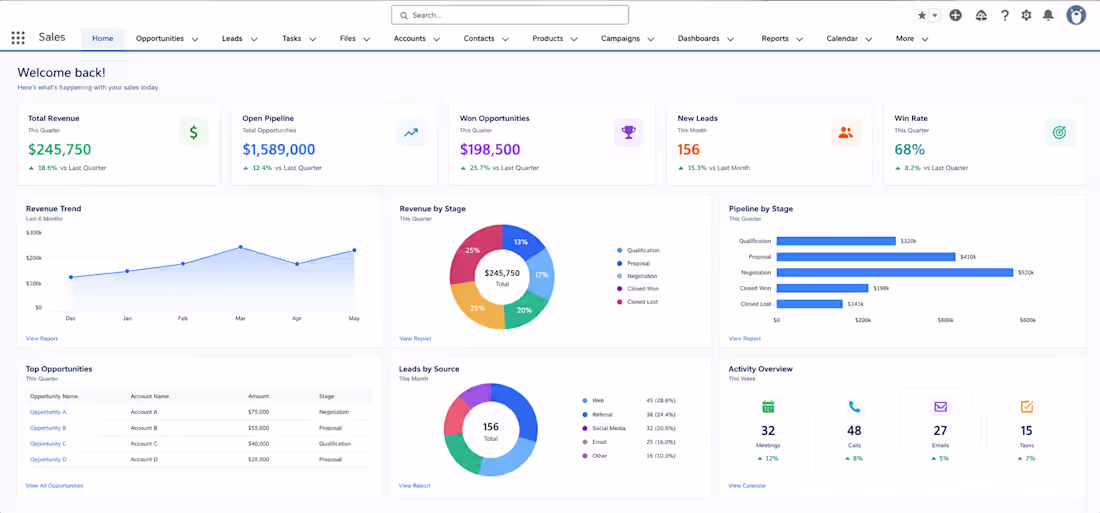Click the Total Revenue dollar icon

[194, 132]
